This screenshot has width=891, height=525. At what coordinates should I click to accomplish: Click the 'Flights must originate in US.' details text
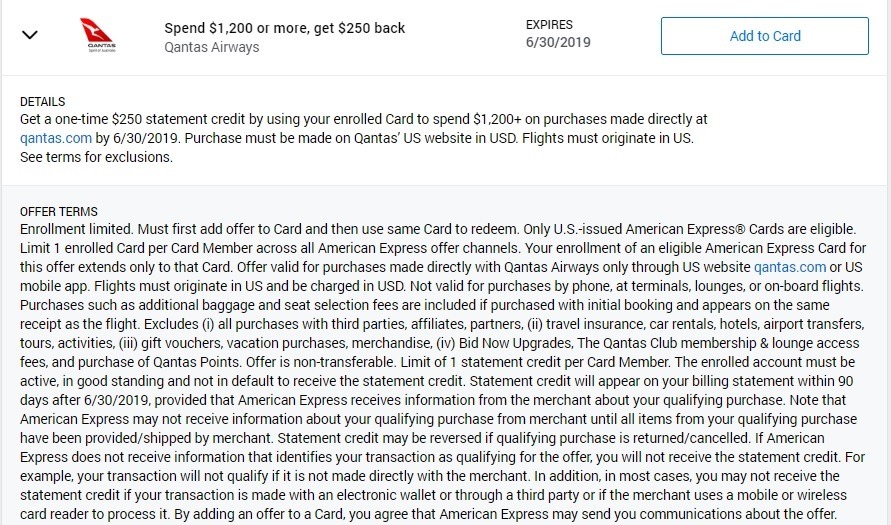click(x=607, y=138)
